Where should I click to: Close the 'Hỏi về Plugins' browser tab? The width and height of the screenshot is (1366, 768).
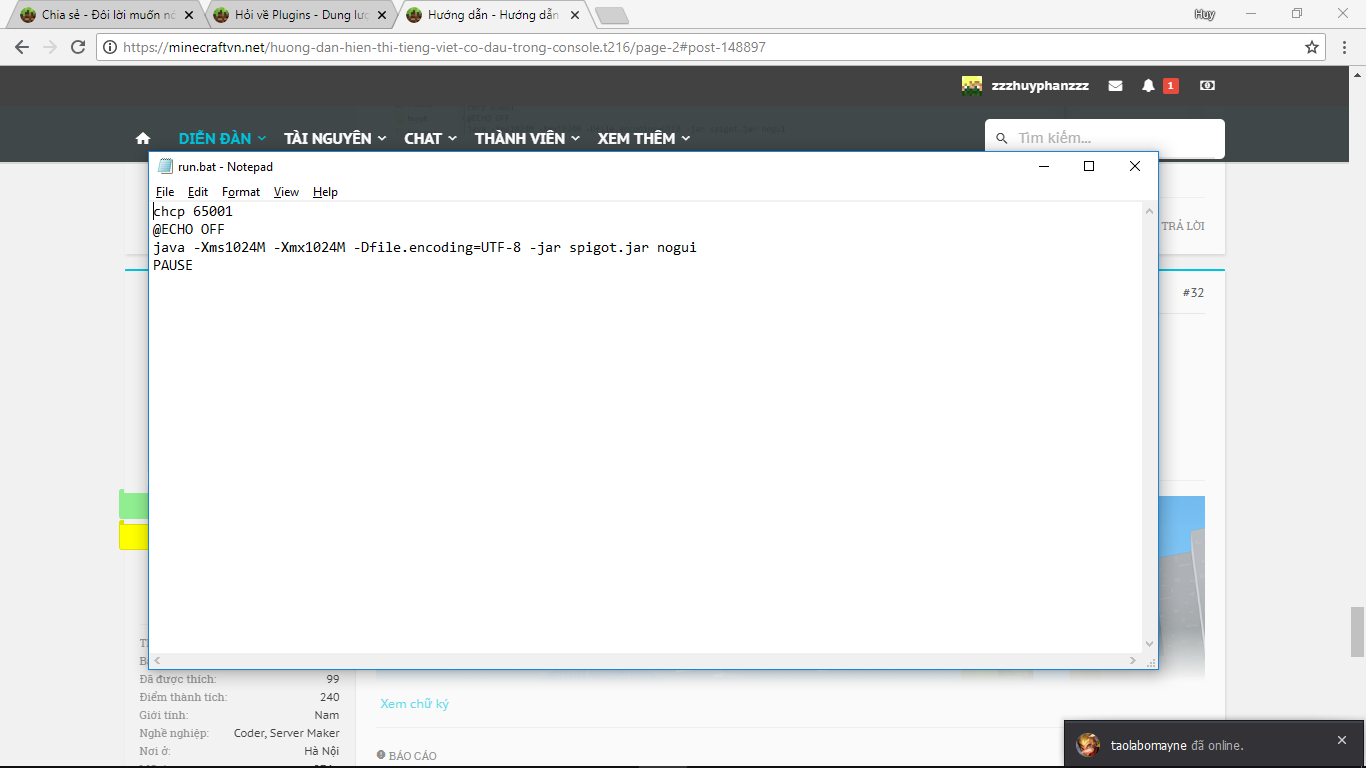(382, 16)
